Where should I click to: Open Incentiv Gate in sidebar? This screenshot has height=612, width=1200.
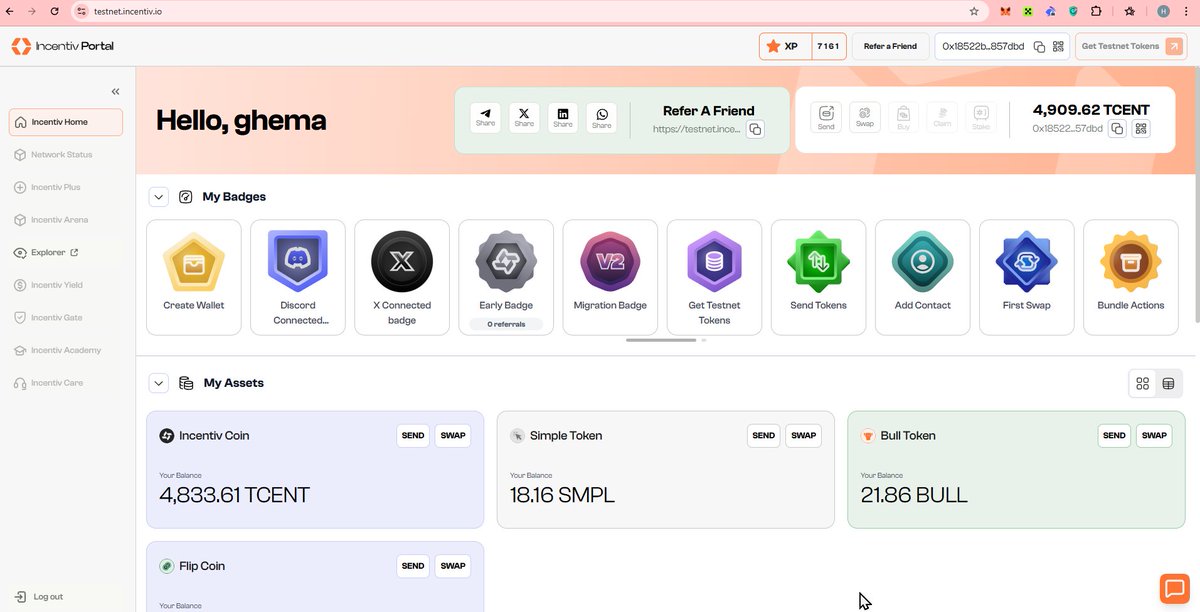(66, 317)
